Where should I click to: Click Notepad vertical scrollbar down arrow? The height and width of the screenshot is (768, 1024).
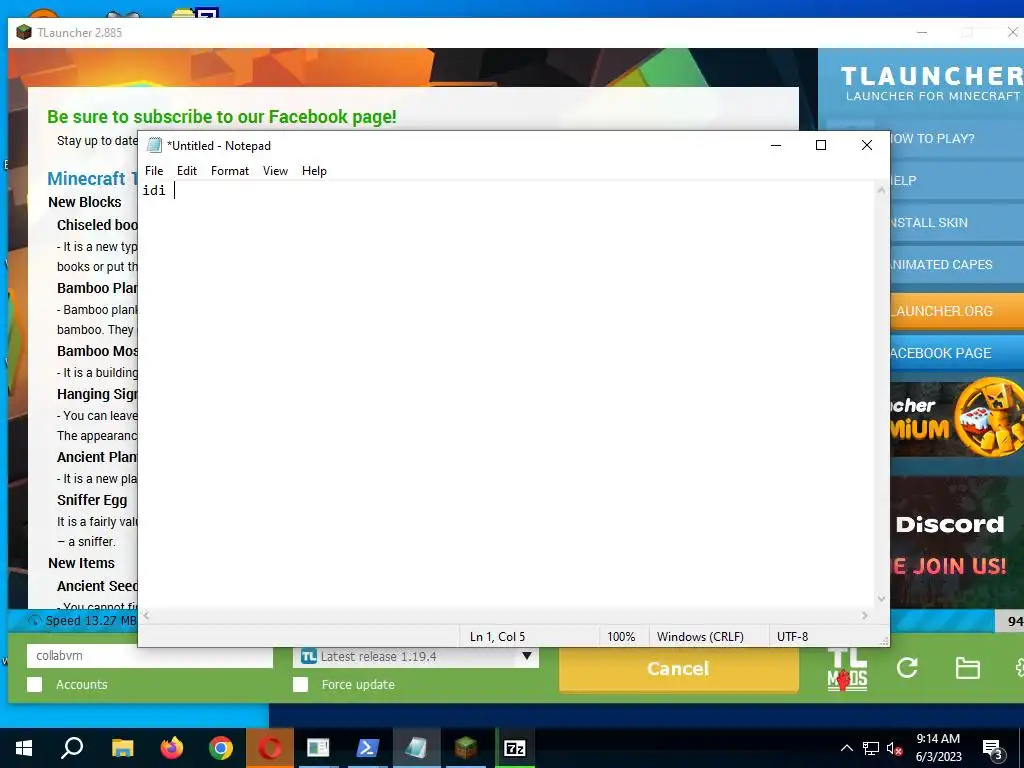(x=882, y=598)
